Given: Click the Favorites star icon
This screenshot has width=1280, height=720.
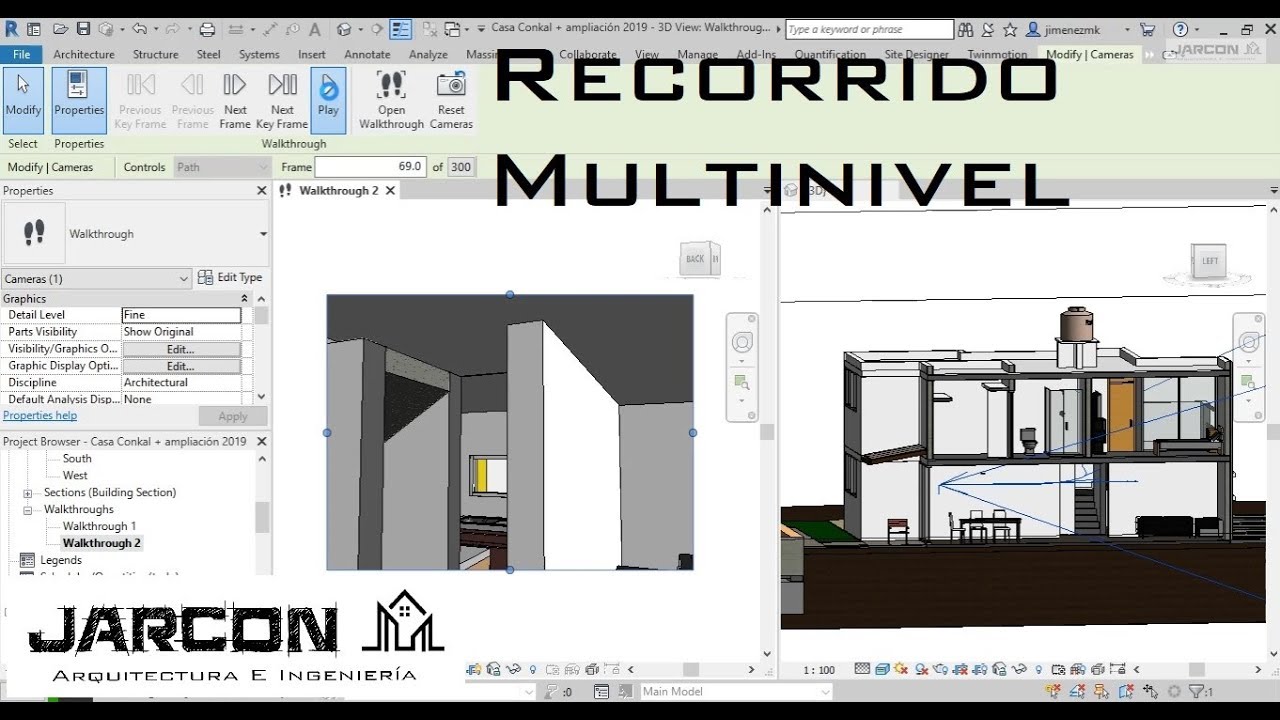Looking at the screenshot, I should tap(1010, 30).
